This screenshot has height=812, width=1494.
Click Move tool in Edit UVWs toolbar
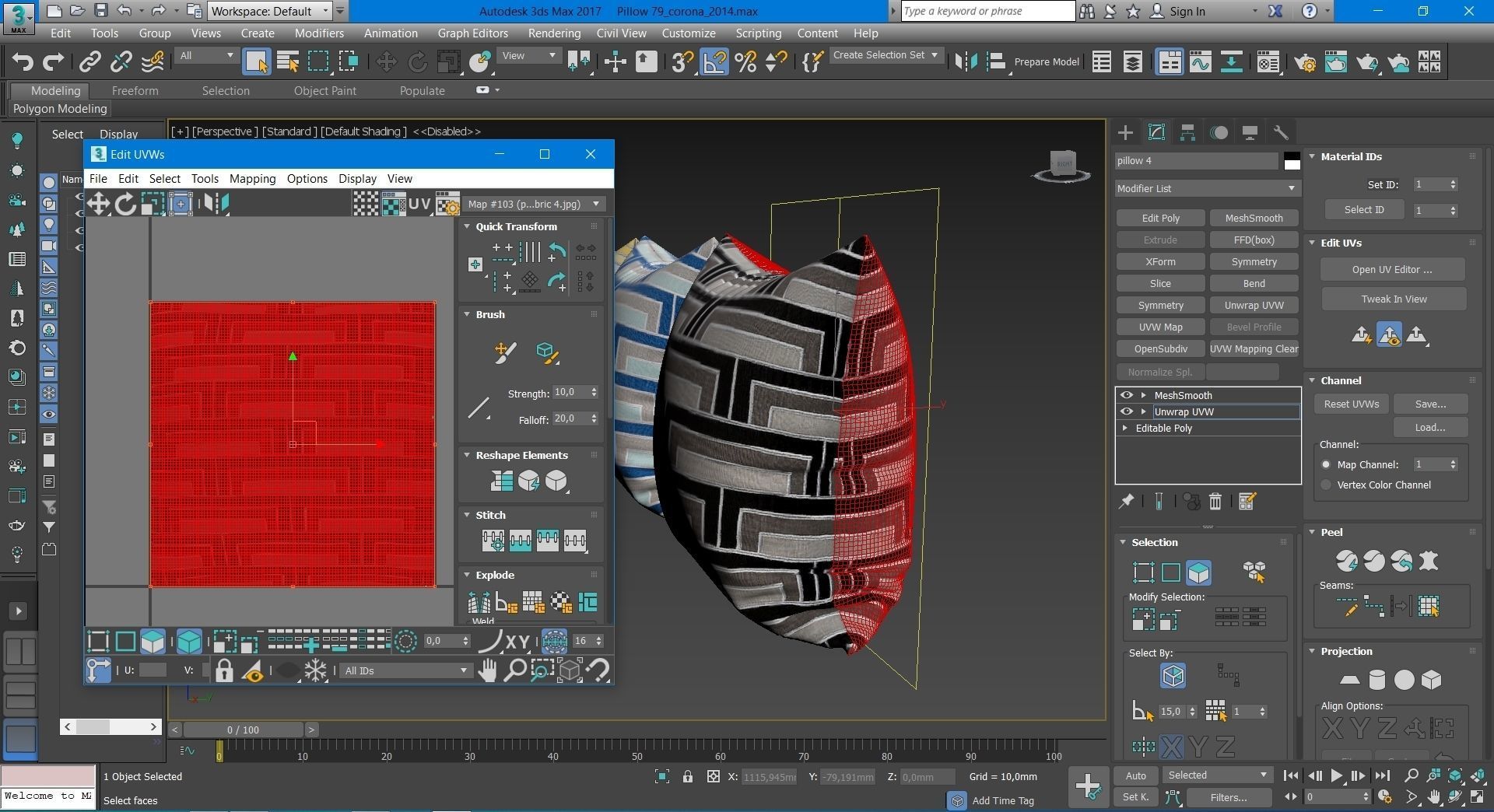point(98,204)
